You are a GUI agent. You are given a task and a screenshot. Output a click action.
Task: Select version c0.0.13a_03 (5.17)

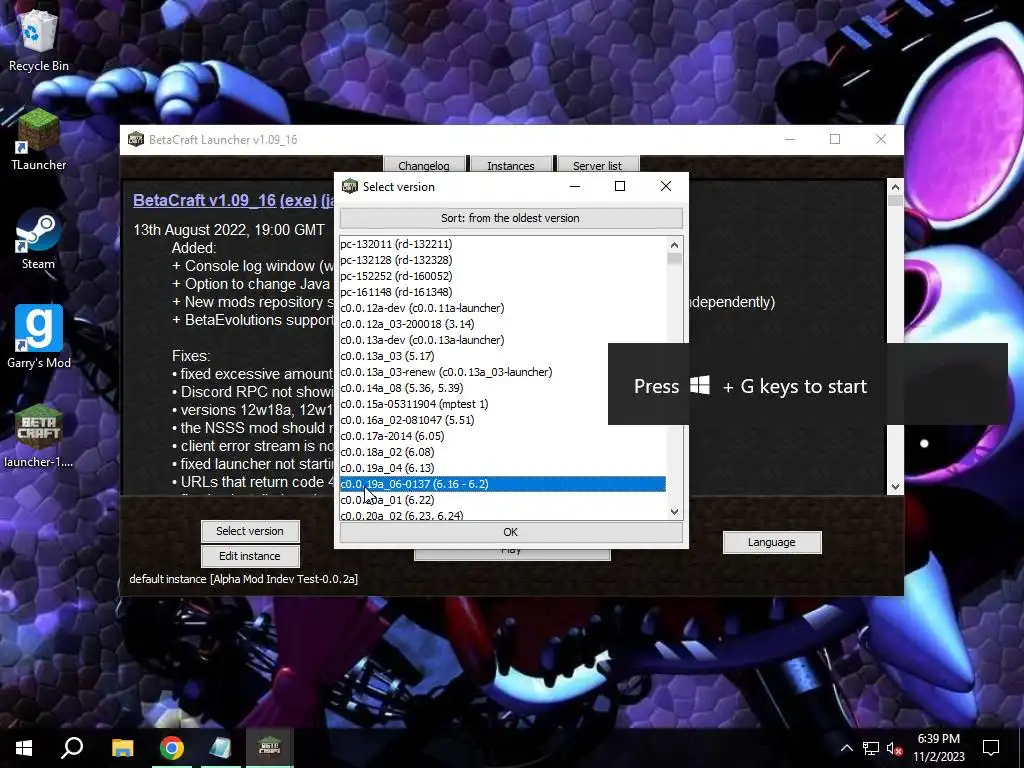click(x=502, y=356)
